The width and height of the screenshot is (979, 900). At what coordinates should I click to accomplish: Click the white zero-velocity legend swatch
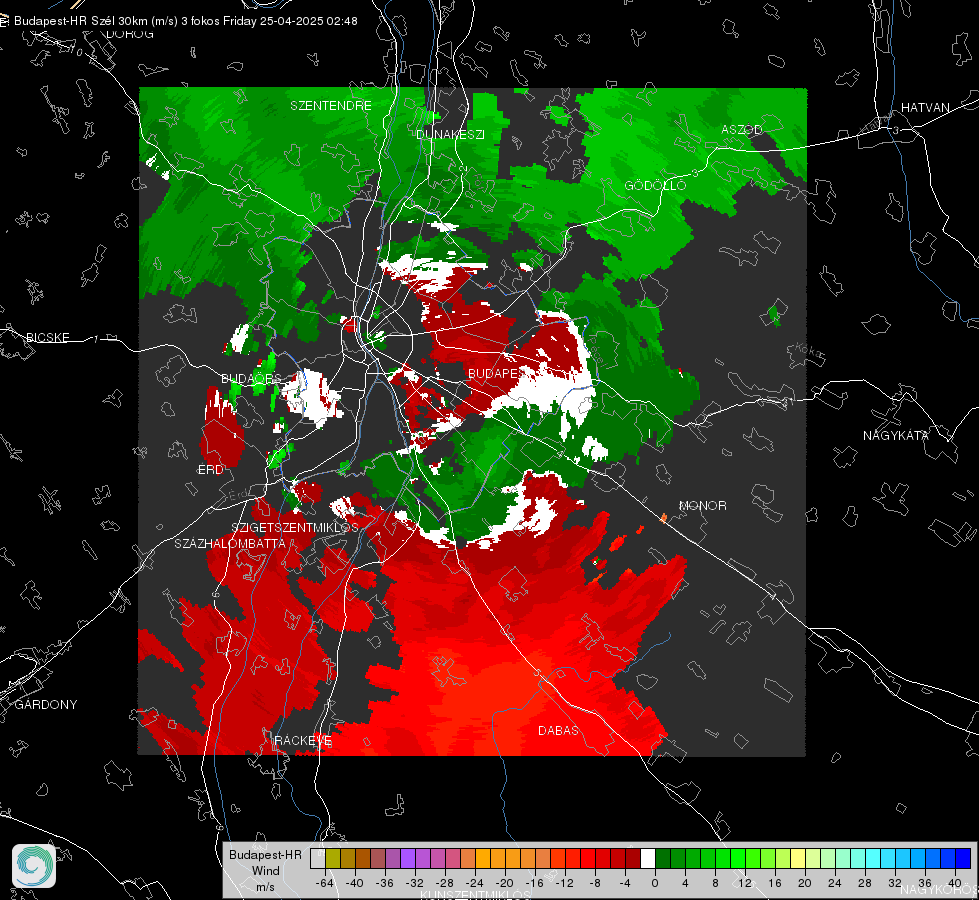648,858
